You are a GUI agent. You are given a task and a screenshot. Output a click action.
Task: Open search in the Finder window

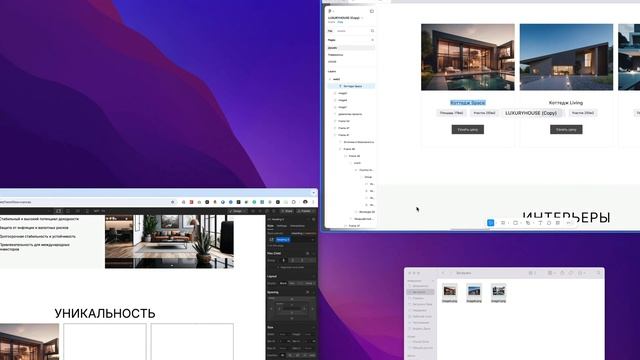598,273
